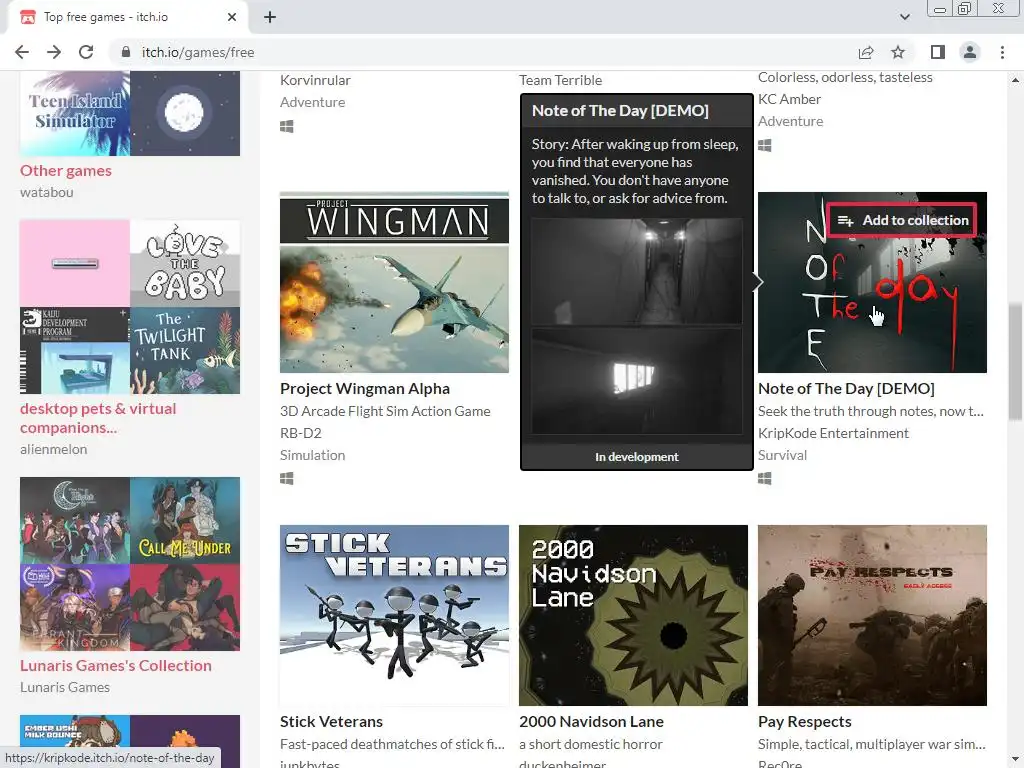Filter by Survival genre
Screen dimensions: 1024x768
[782, 455]
